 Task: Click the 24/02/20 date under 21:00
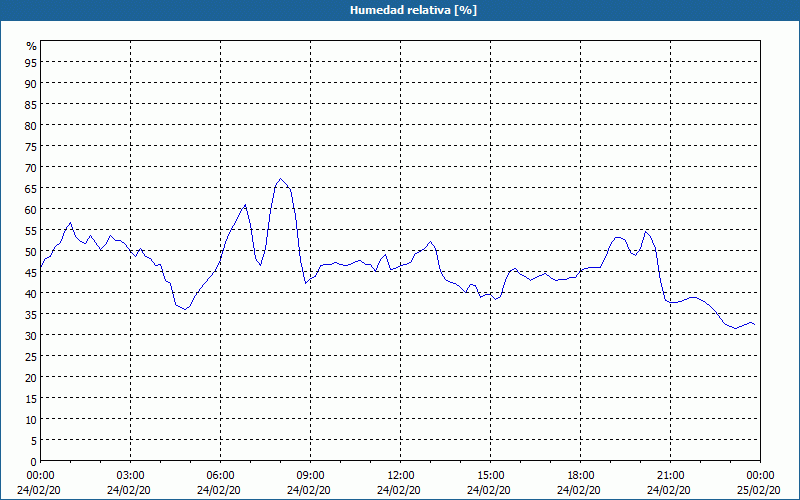[x=669, y=490]
